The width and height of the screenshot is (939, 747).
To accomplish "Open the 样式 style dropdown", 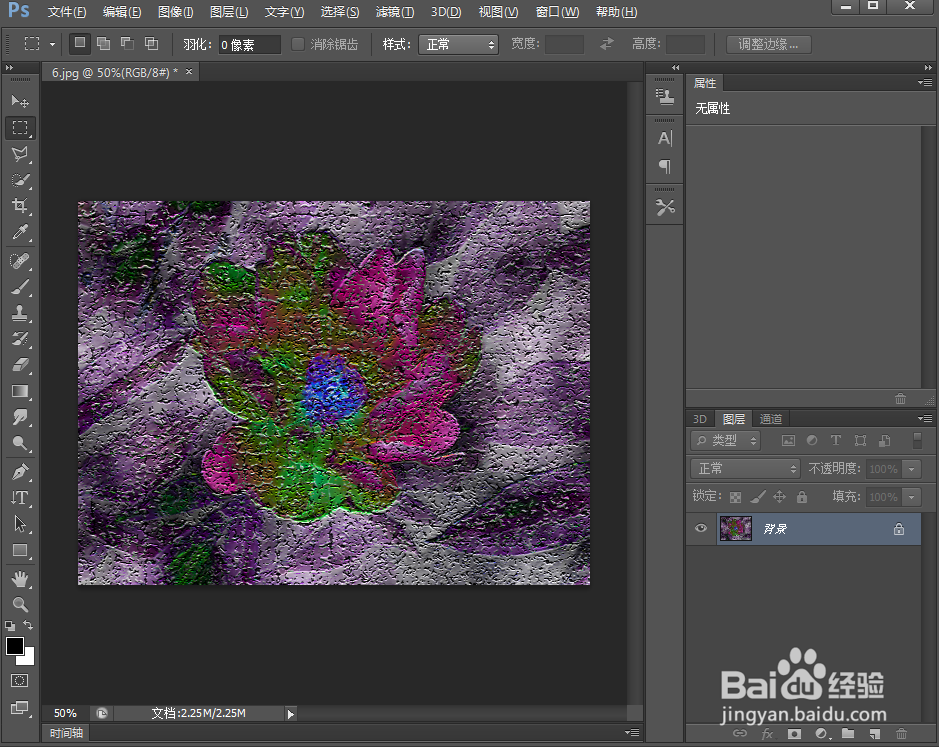I will (x=459, y=44).
